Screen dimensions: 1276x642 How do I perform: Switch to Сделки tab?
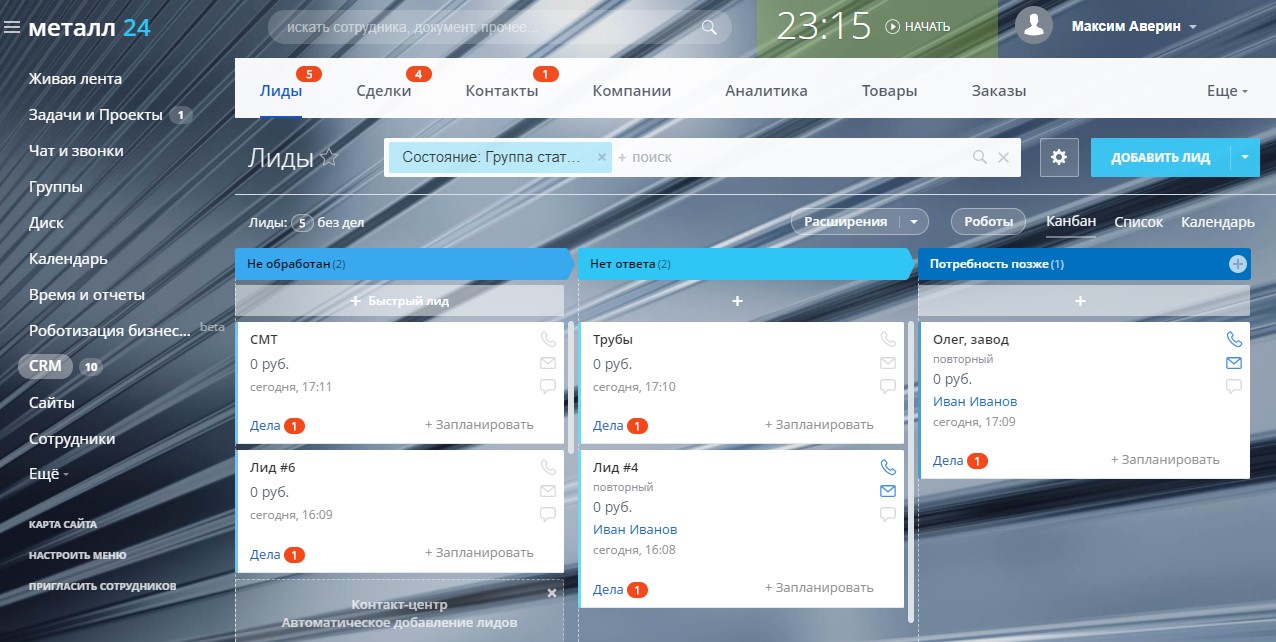(x=384, y=91)
